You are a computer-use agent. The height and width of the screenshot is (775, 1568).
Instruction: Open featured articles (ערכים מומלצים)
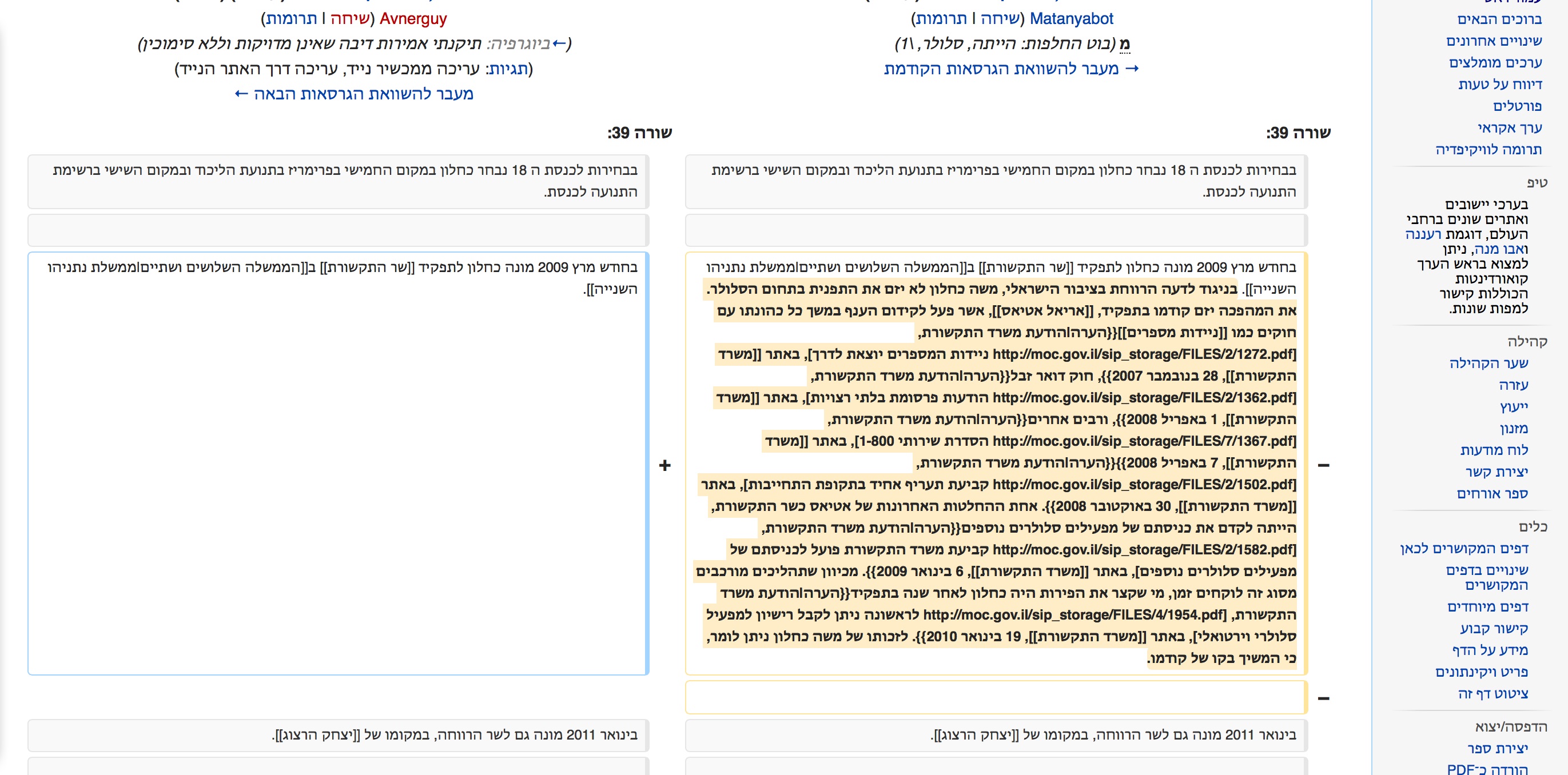[x=1495, y=63]
